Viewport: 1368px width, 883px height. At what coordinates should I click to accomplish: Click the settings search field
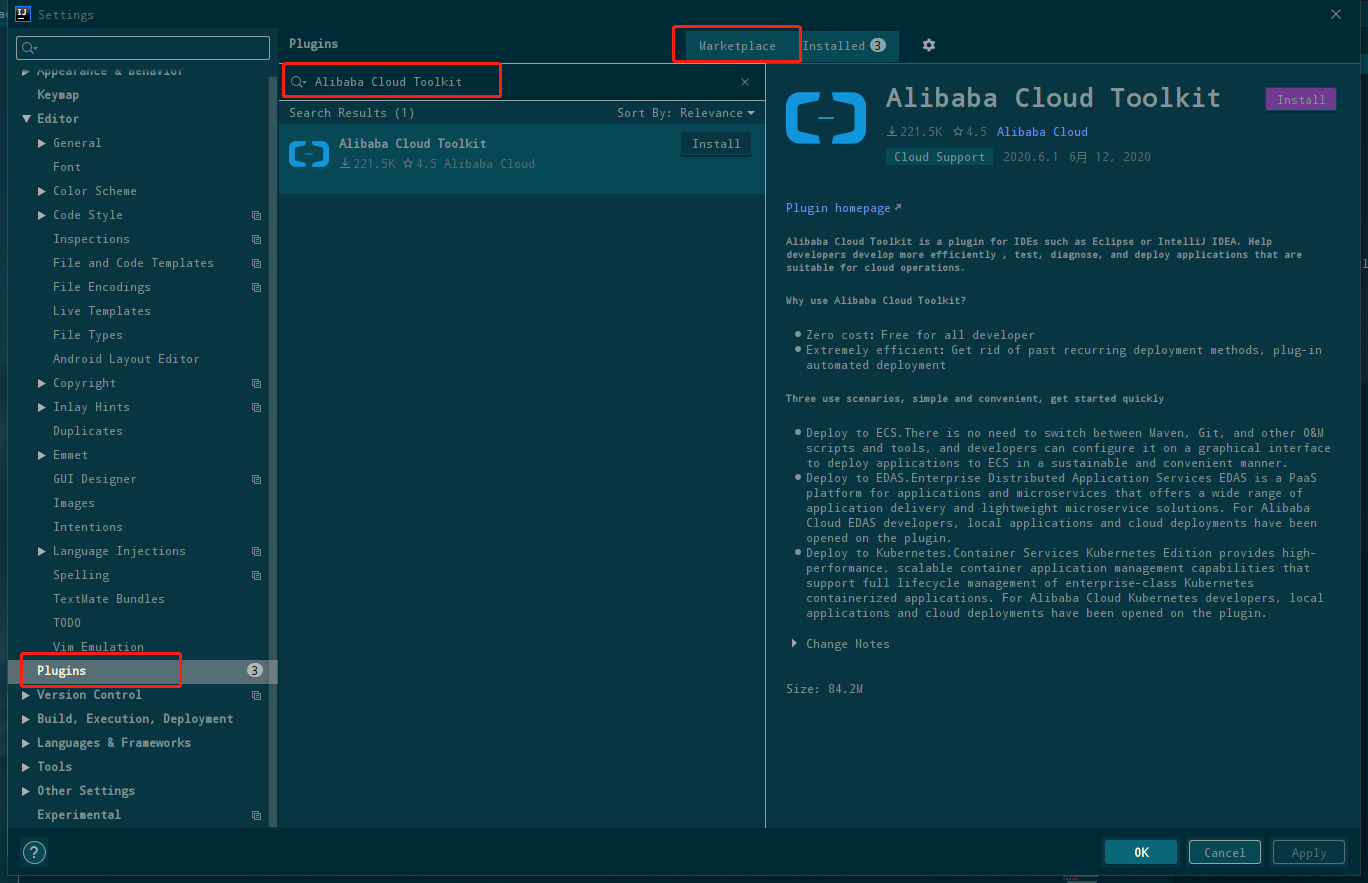pos(143,48)
